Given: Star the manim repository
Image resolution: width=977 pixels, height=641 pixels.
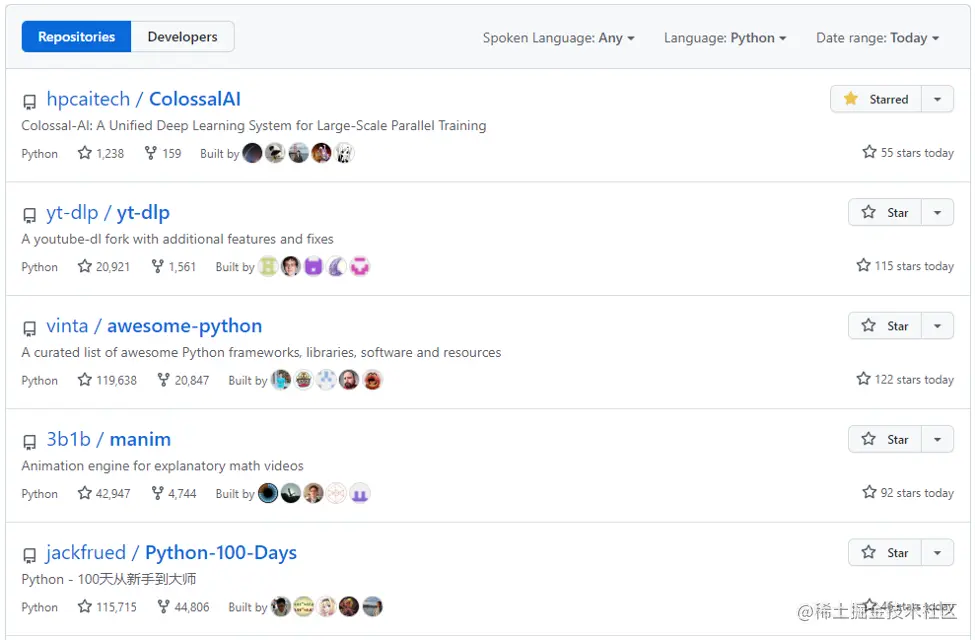Looking at the screenshot, I should tap(885, 439).
